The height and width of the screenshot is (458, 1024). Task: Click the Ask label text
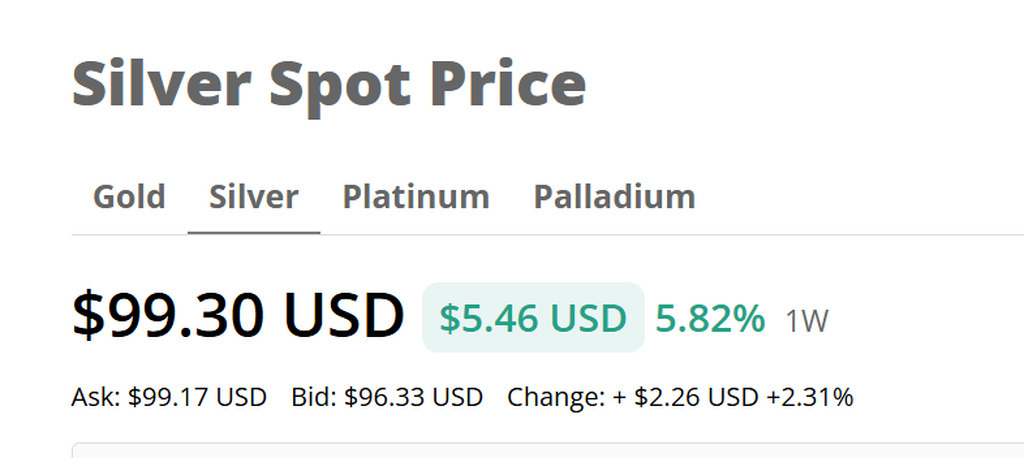click(95, 398)
